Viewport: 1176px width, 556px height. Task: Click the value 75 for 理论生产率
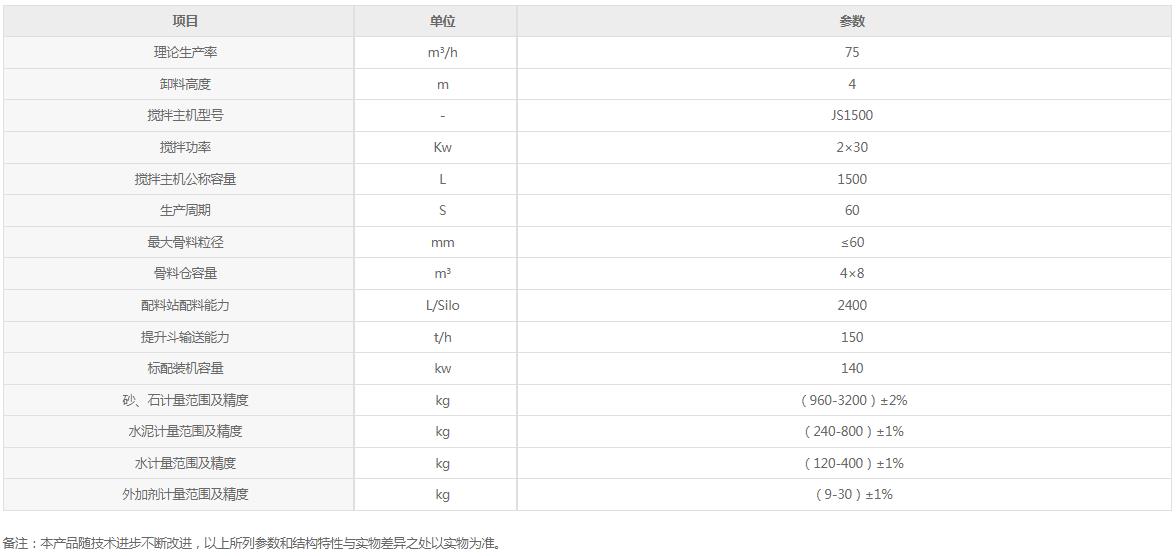coord(852,53)
